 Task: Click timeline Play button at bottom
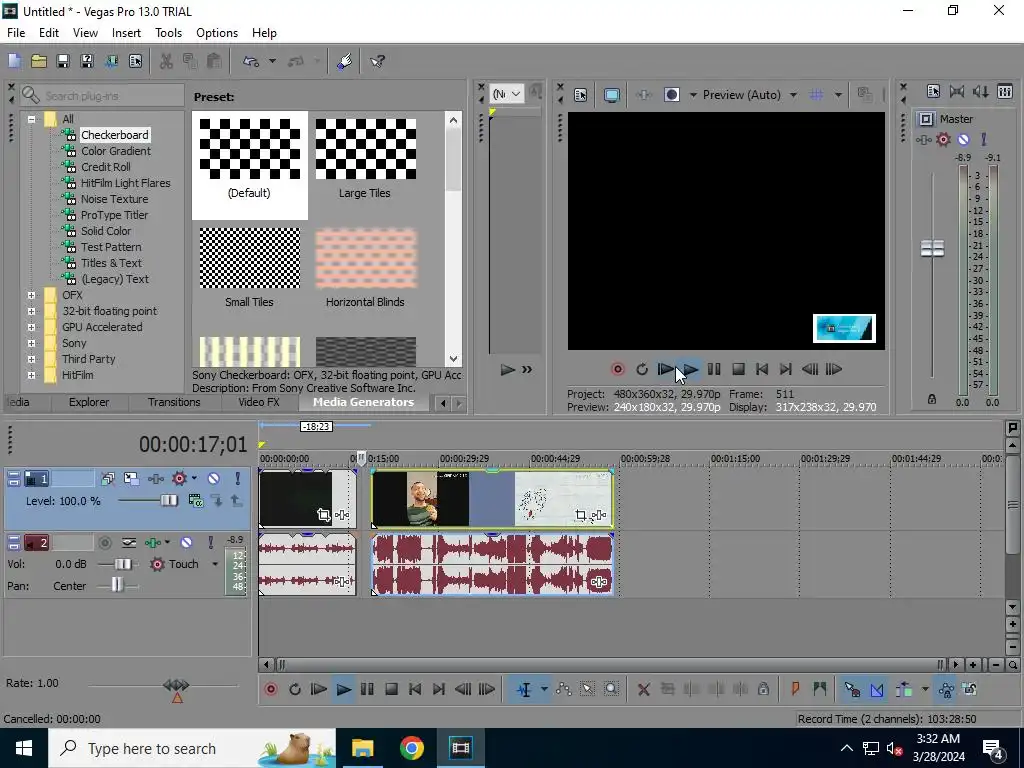[x=343, y=690]
